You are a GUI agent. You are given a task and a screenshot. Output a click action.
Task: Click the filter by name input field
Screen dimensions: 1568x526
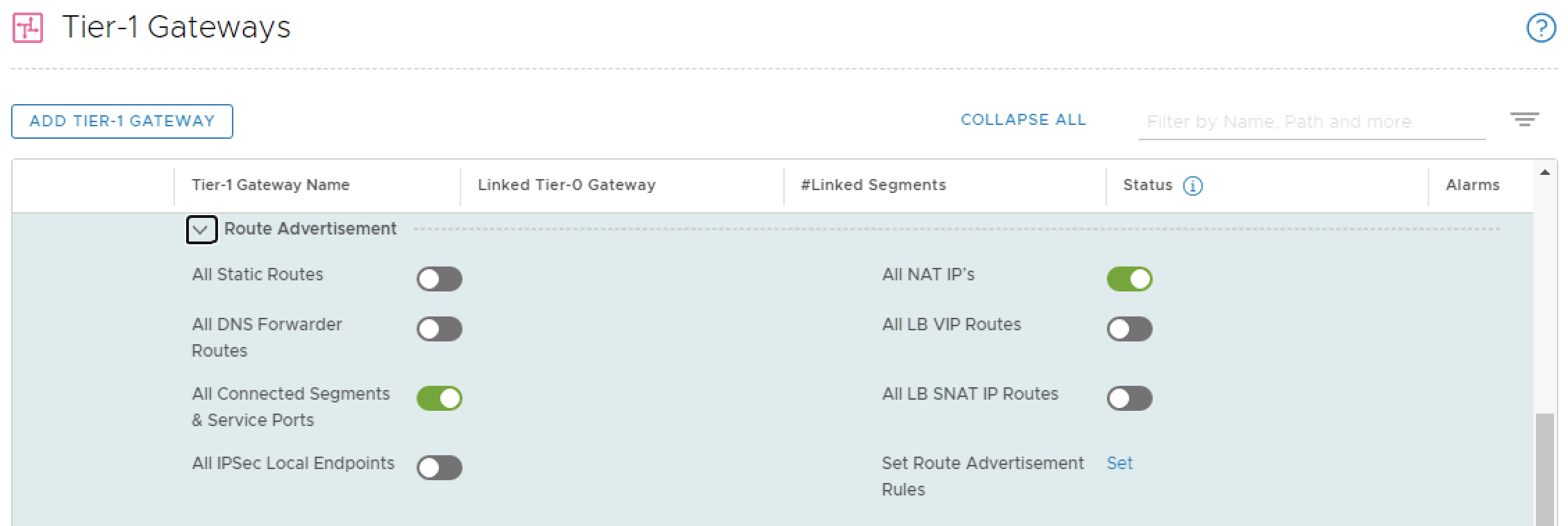pos(1311,122)
